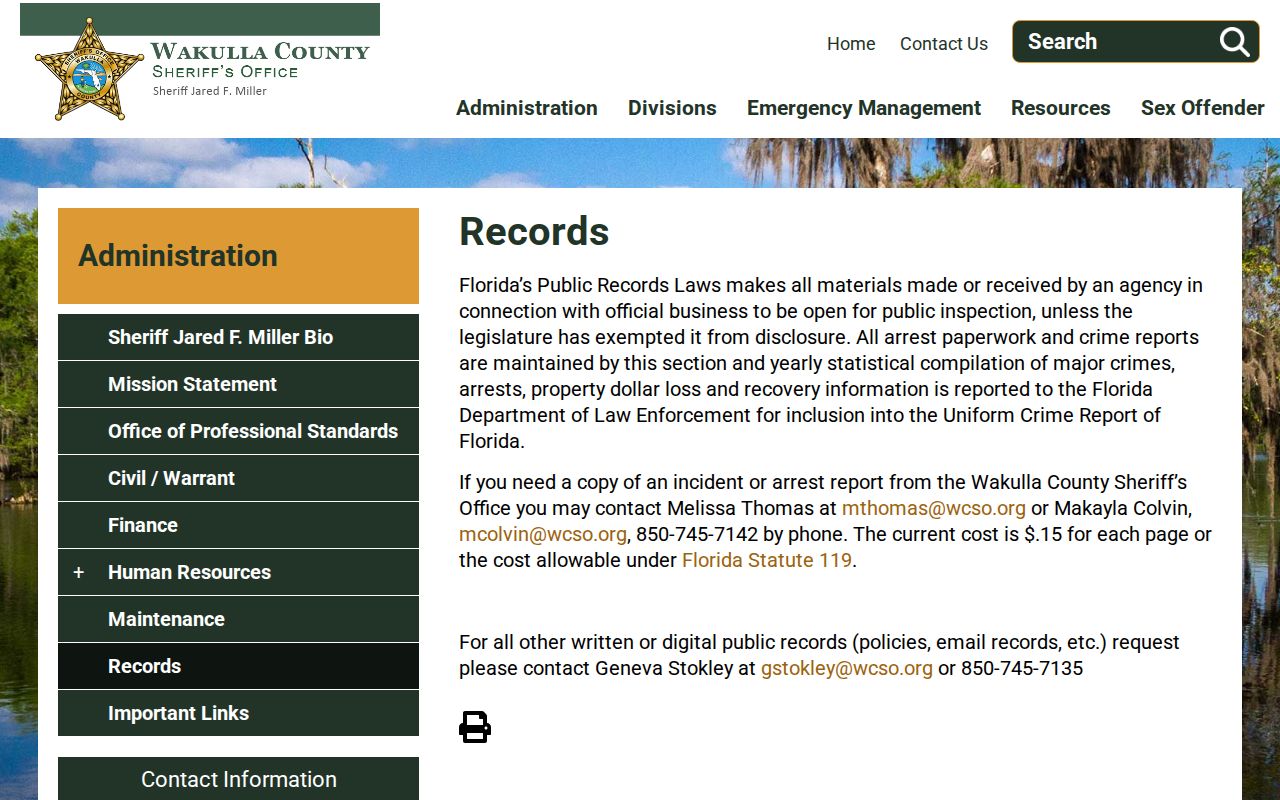Open Office of Professional Standards
Screen dimensions: 1280x800
238,431
